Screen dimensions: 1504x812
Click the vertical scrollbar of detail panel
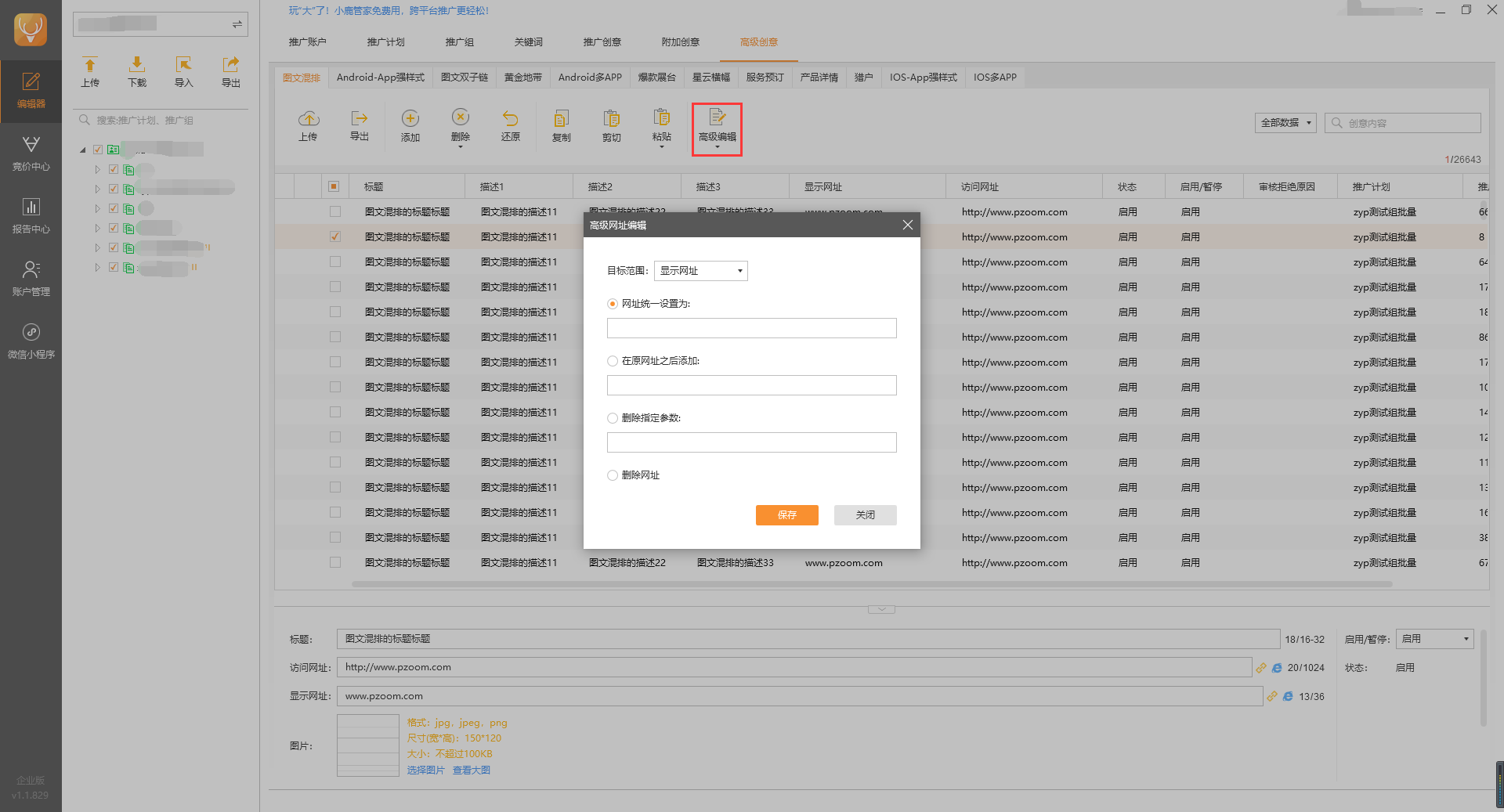pyautogui.click(x=1483, y=677)
